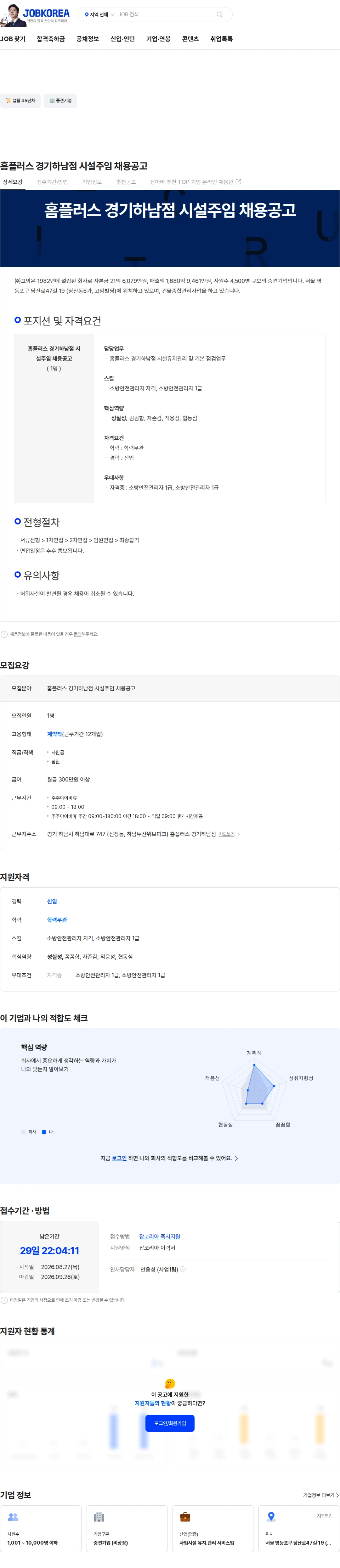
Task: Click the remaining time 29일 countdown
Action: 49,1250
